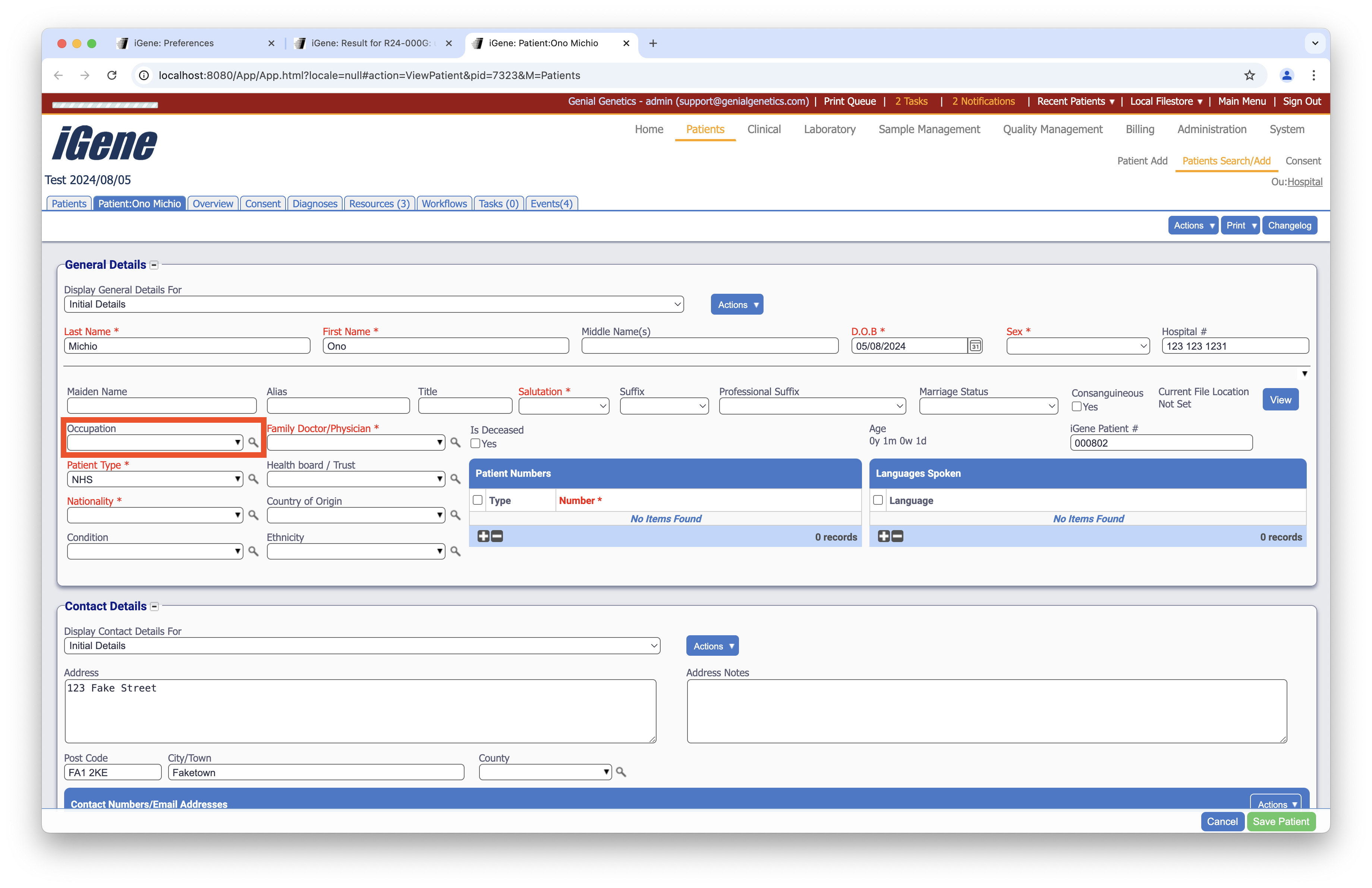Switch to the Diagnoses tab
The height and width of the screenshot is (888, 1372).
coord(315,204)
